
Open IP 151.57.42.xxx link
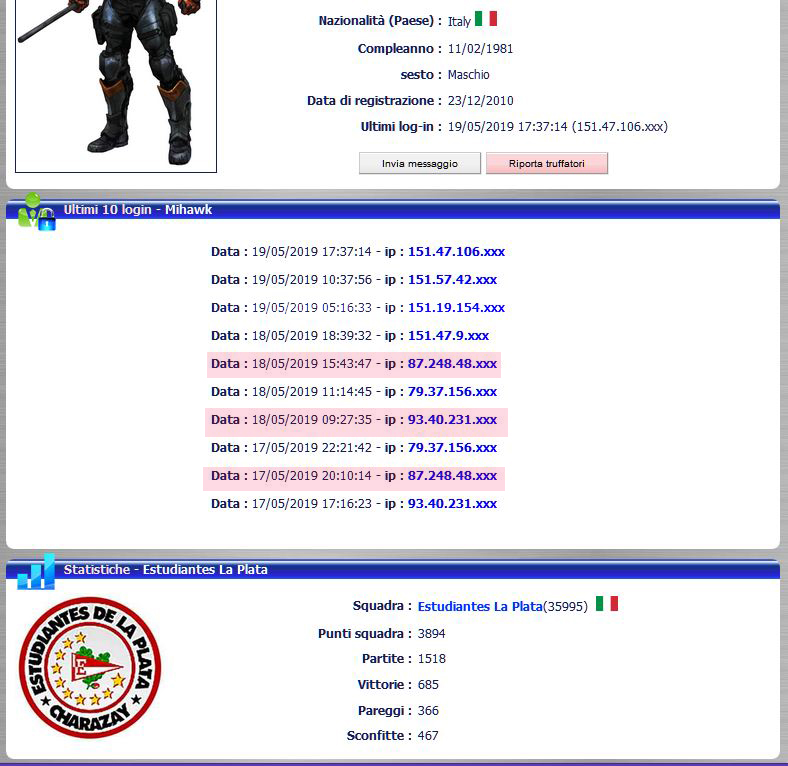click(452, 279)
